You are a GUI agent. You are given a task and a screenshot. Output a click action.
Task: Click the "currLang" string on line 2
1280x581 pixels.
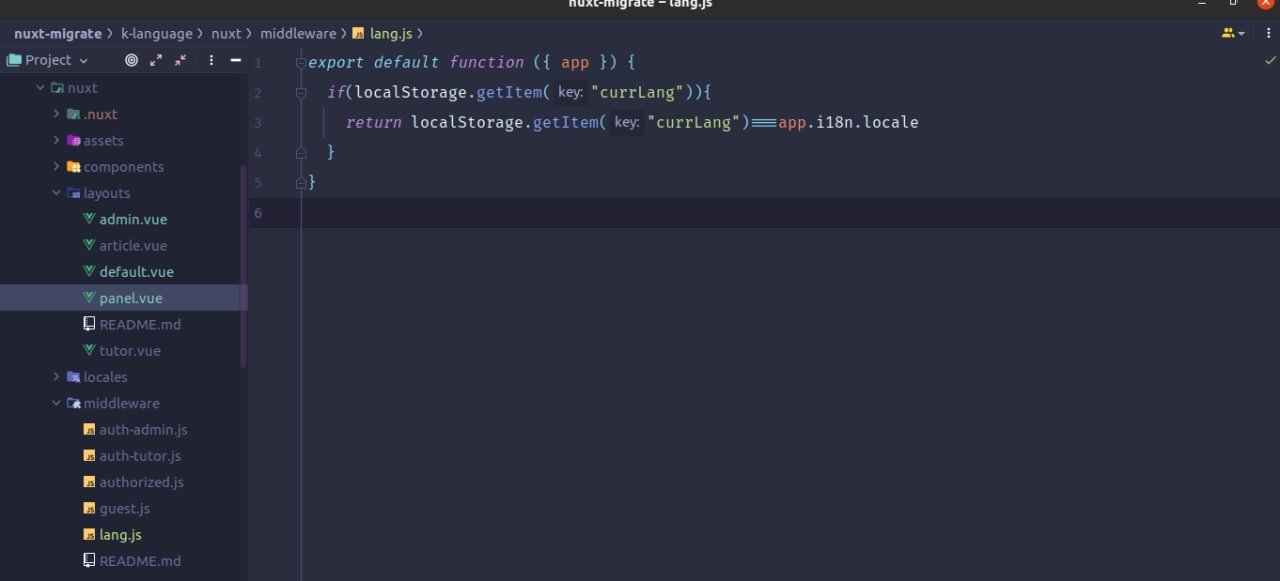(x=637, y=92)
